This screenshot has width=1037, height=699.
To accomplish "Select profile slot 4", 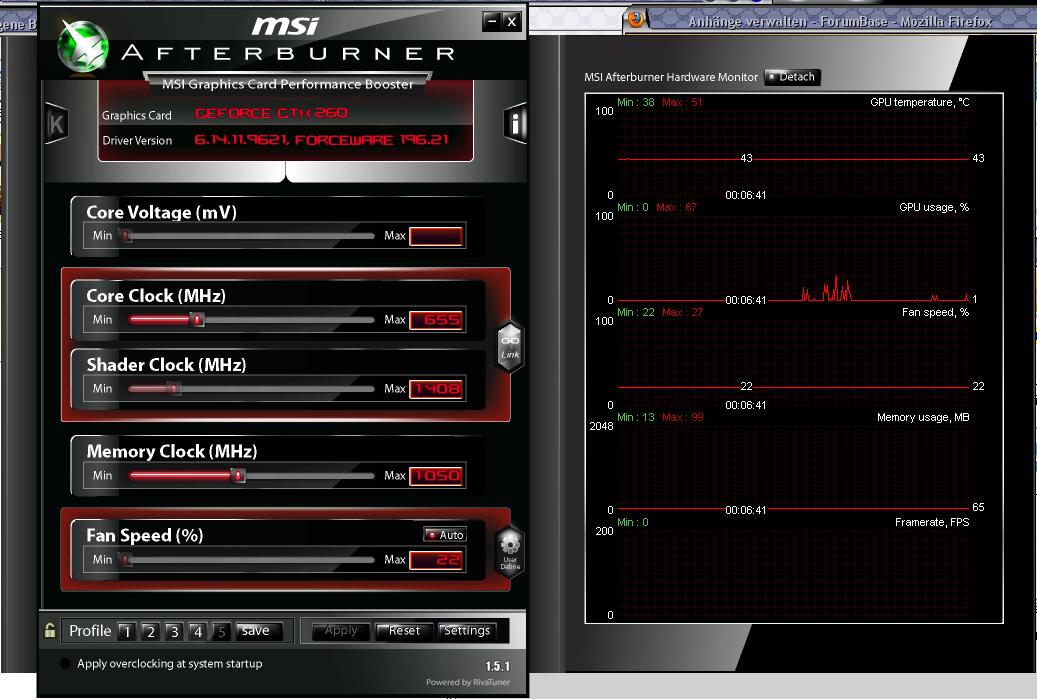I will (197, 632).
